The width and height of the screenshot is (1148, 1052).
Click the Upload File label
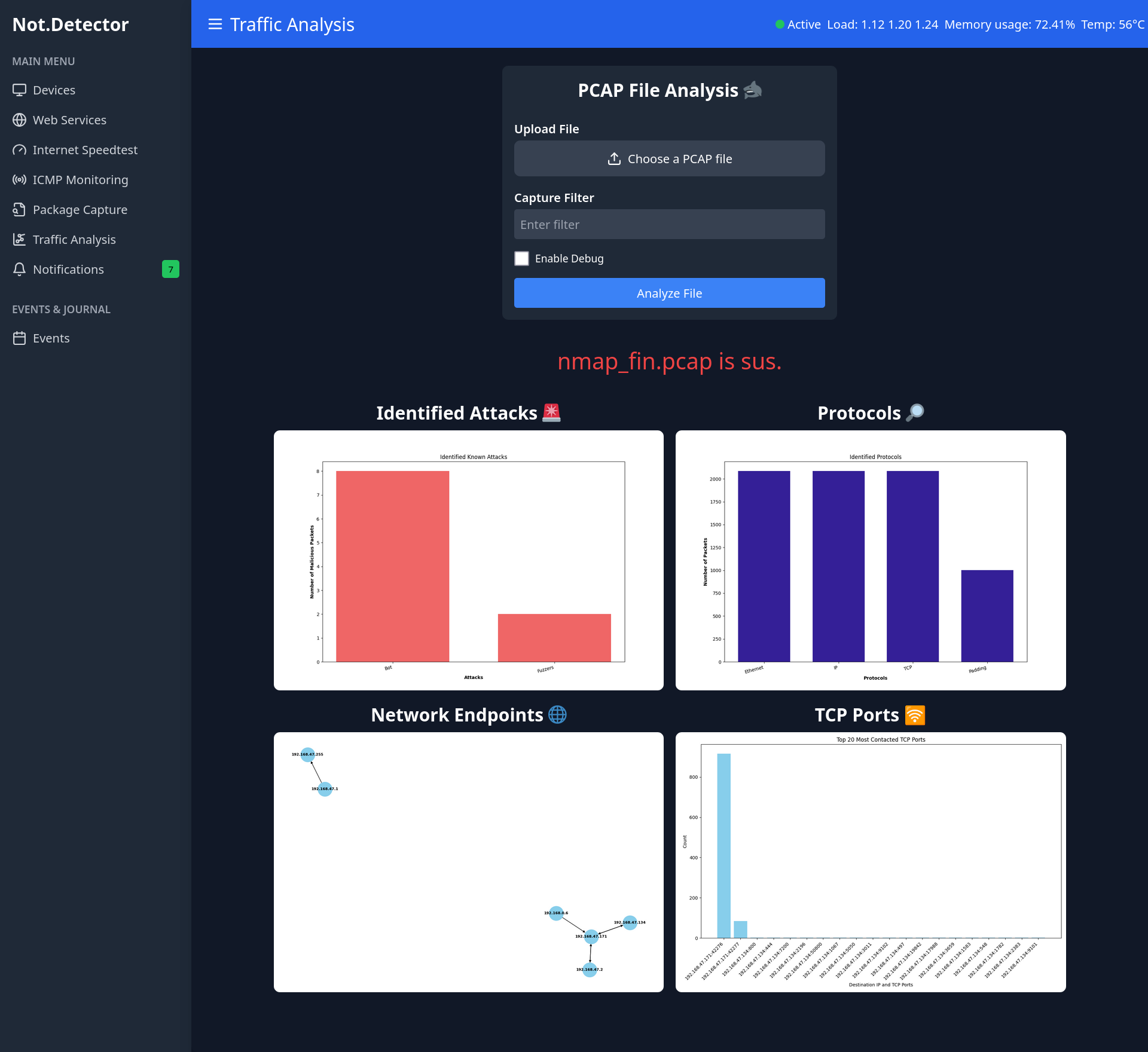tap(546, 129)
